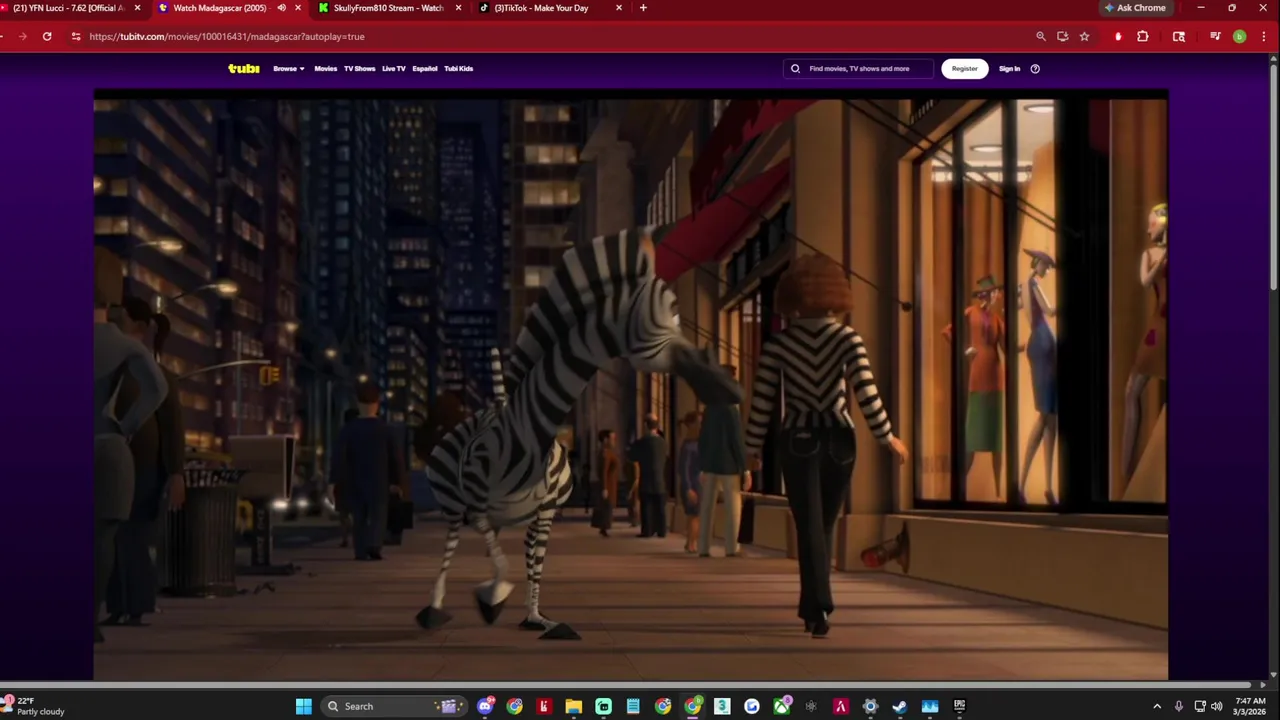Expand the Browse dropdown on Tubi
Screen dimensions: 1280x720
tap(289, 69)
